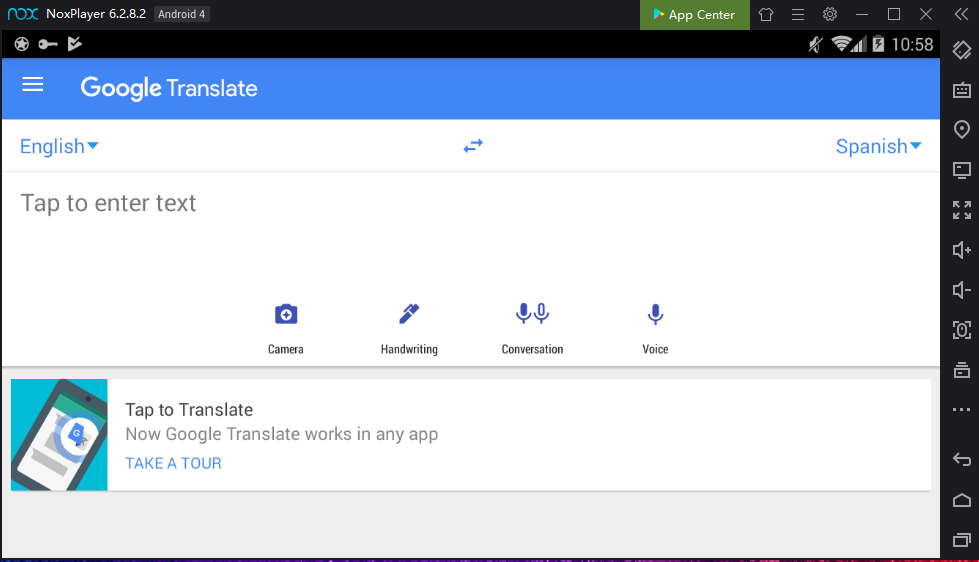The image size is (979, 562).
Task: Click 'Now Google Translate works in any app'
Action: (x=282, y=434)
